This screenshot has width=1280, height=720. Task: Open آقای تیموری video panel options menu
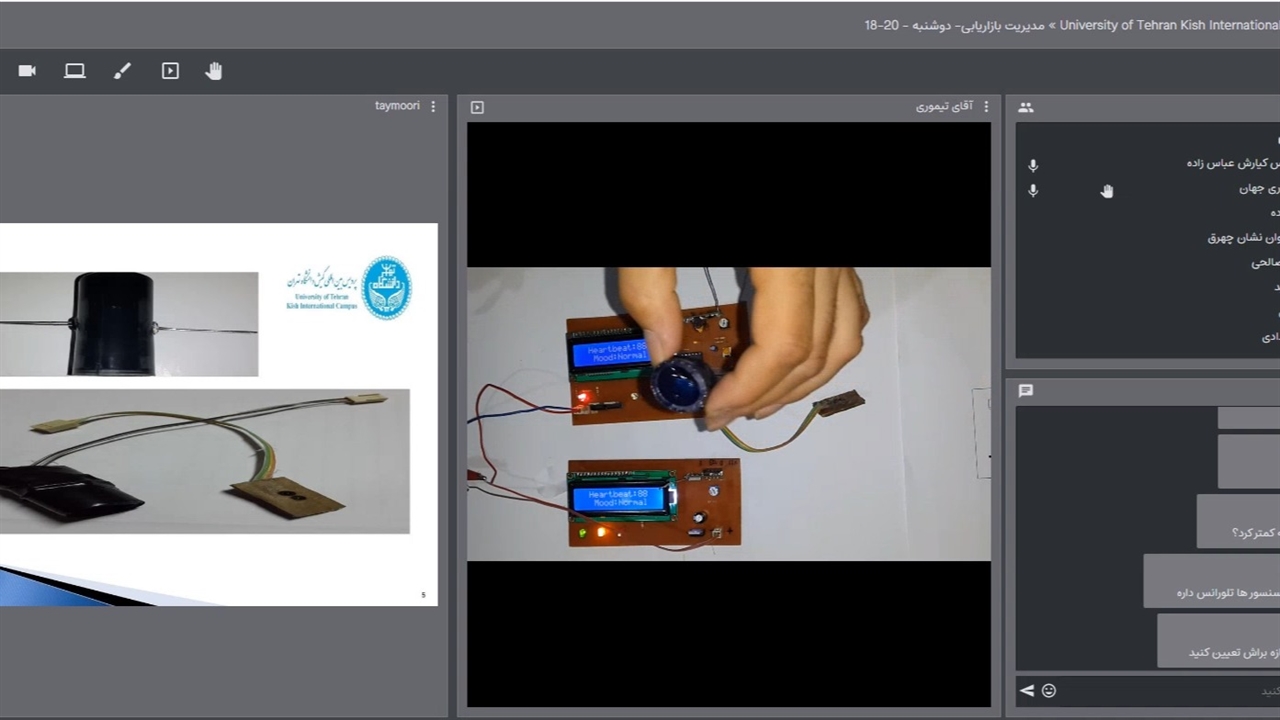pyautogui.click(x=986, y=106)
